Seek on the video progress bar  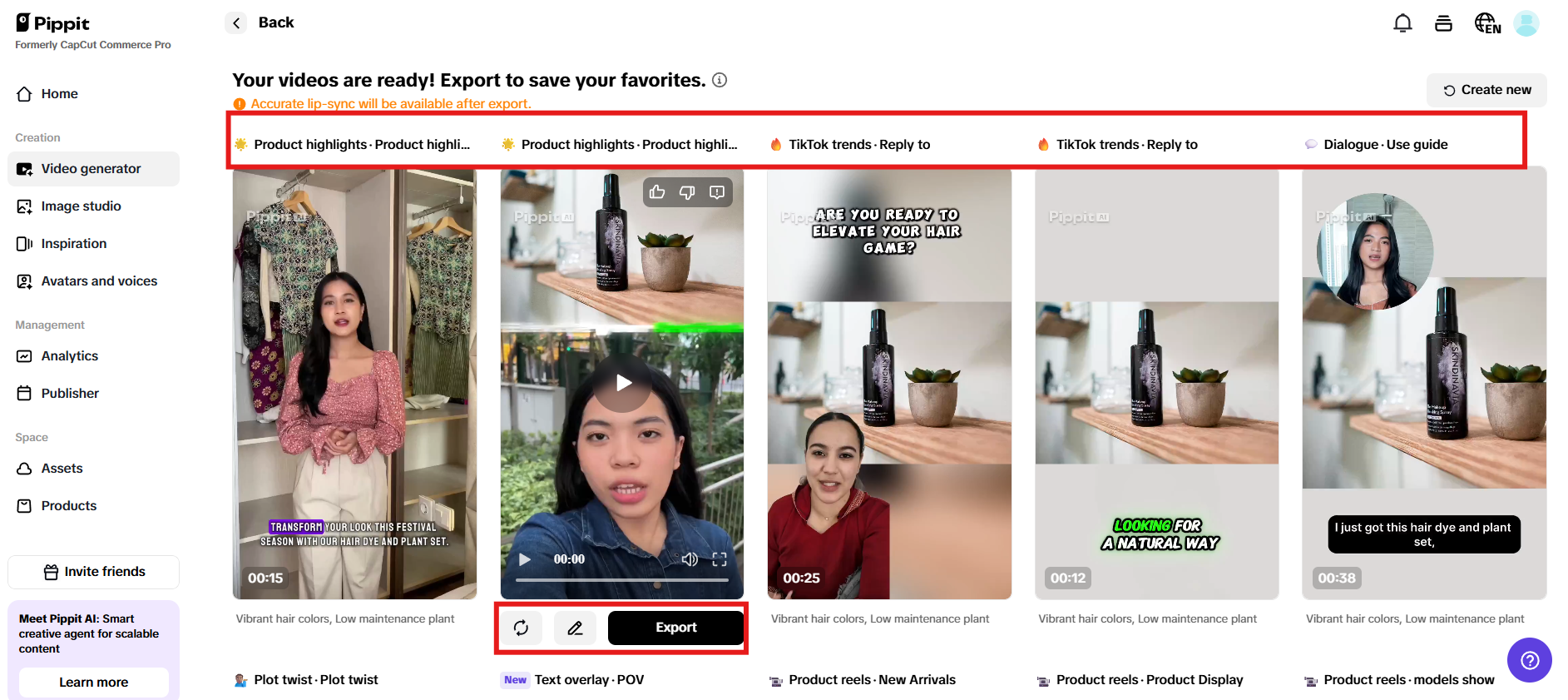click(622, 579)
